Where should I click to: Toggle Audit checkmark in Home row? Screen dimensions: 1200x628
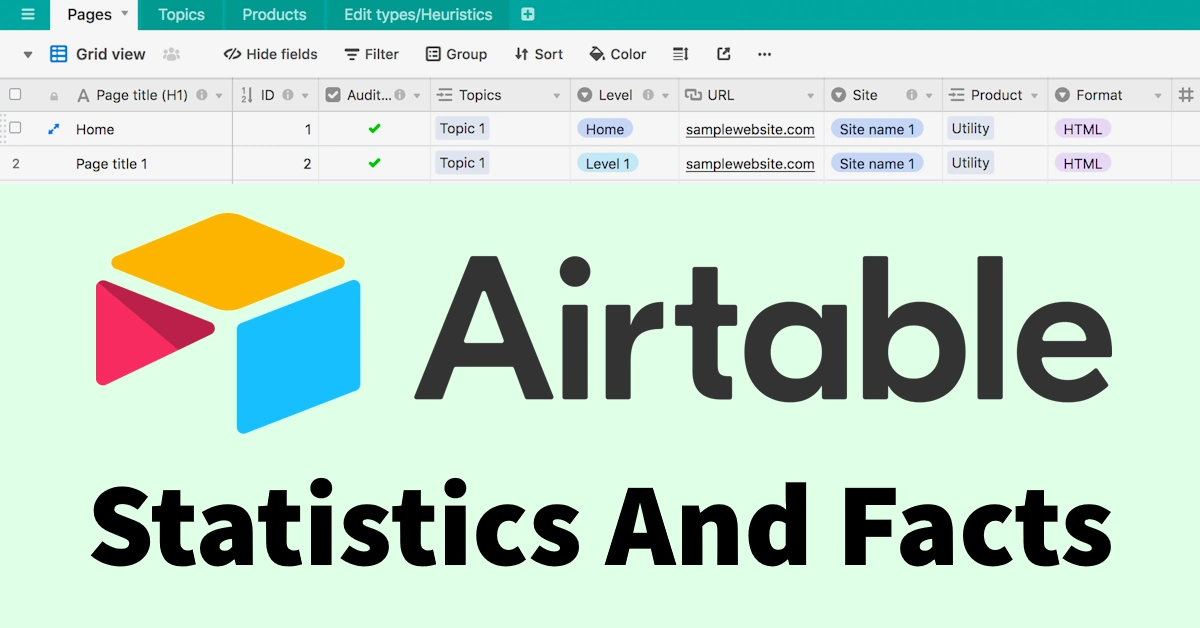(x=374, y=129)
